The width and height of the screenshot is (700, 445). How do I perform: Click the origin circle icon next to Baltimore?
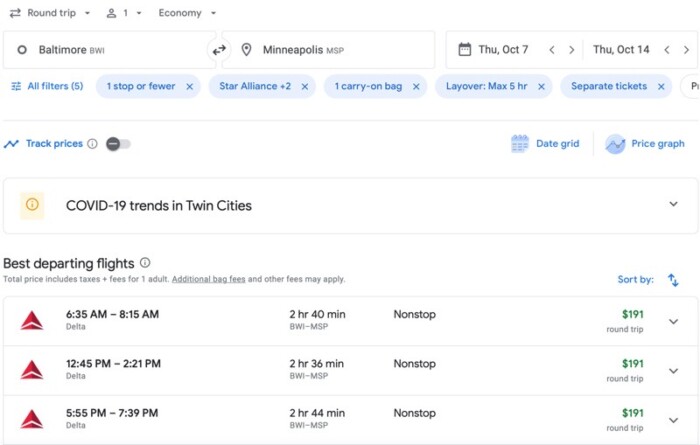pyautogui.click(x=22, y=50)
